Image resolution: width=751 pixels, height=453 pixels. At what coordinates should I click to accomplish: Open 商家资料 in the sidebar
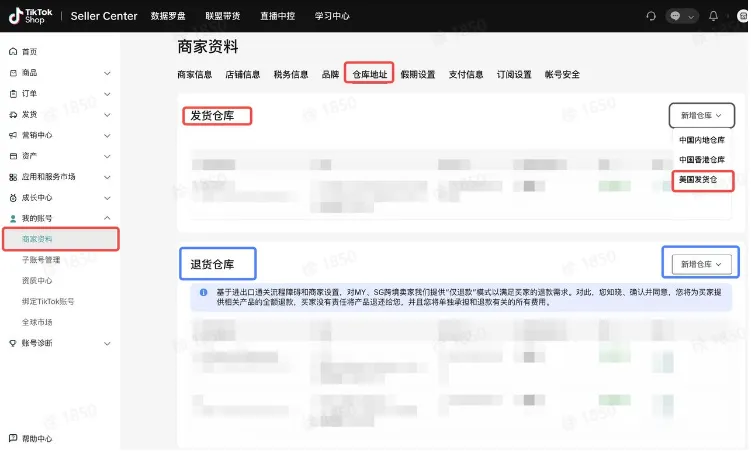point(61,239)
